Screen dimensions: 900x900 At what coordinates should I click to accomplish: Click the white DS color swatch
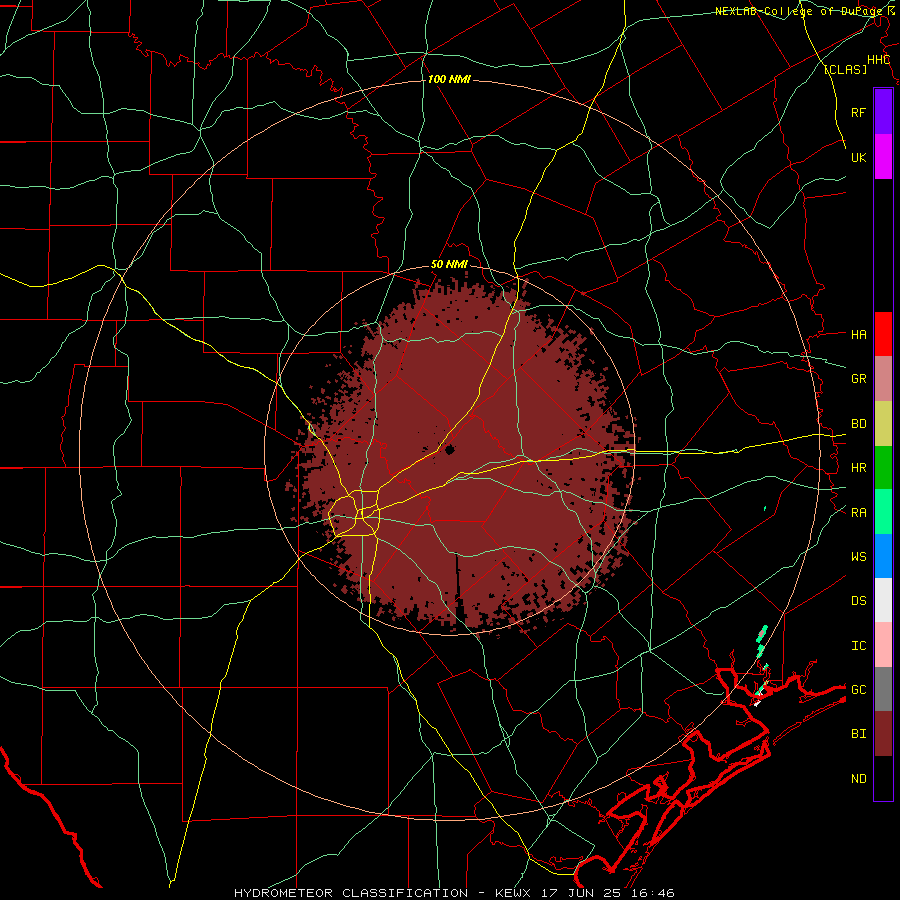(x=883, y=600)
